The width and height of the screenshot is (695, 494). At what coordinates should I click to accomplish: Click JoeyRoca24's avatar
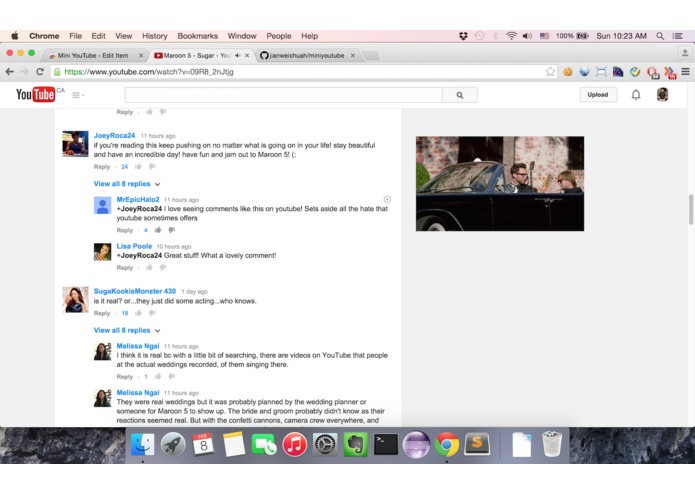tap(75, 144)
